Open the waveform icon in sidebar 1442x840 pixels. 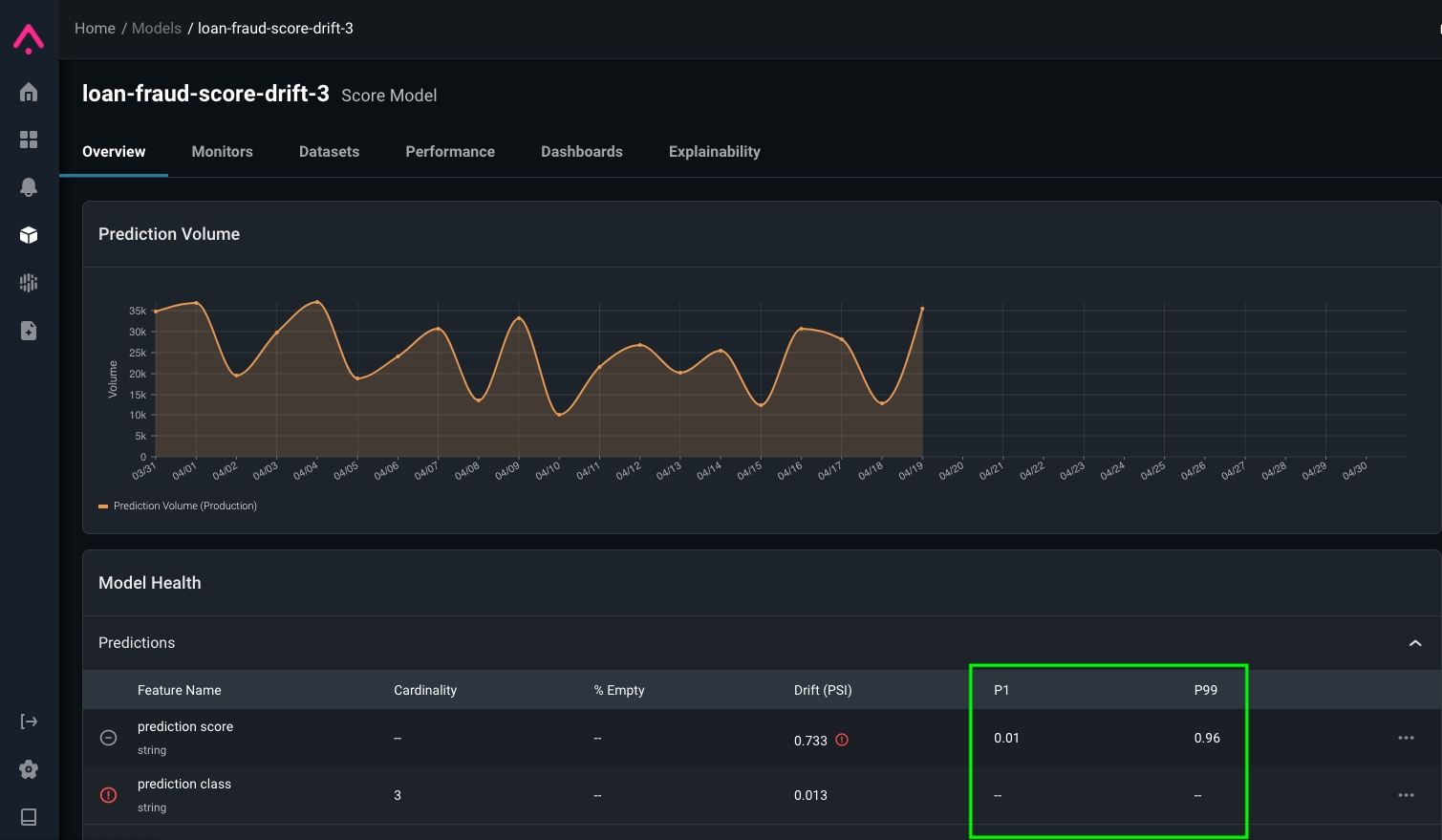tap(29, 283)
